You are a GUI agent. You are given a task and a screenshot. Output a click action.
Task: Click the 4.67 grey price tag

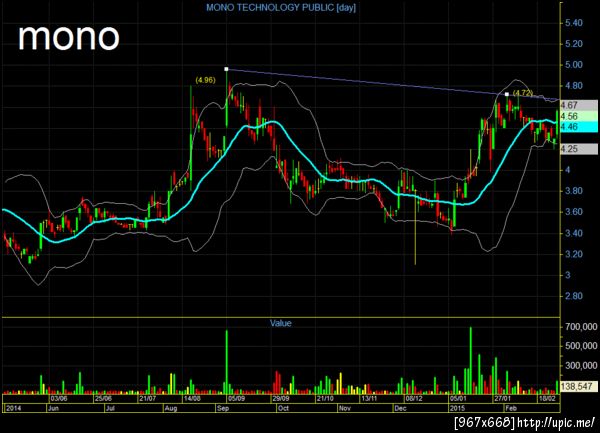click(x=579, y=105)
